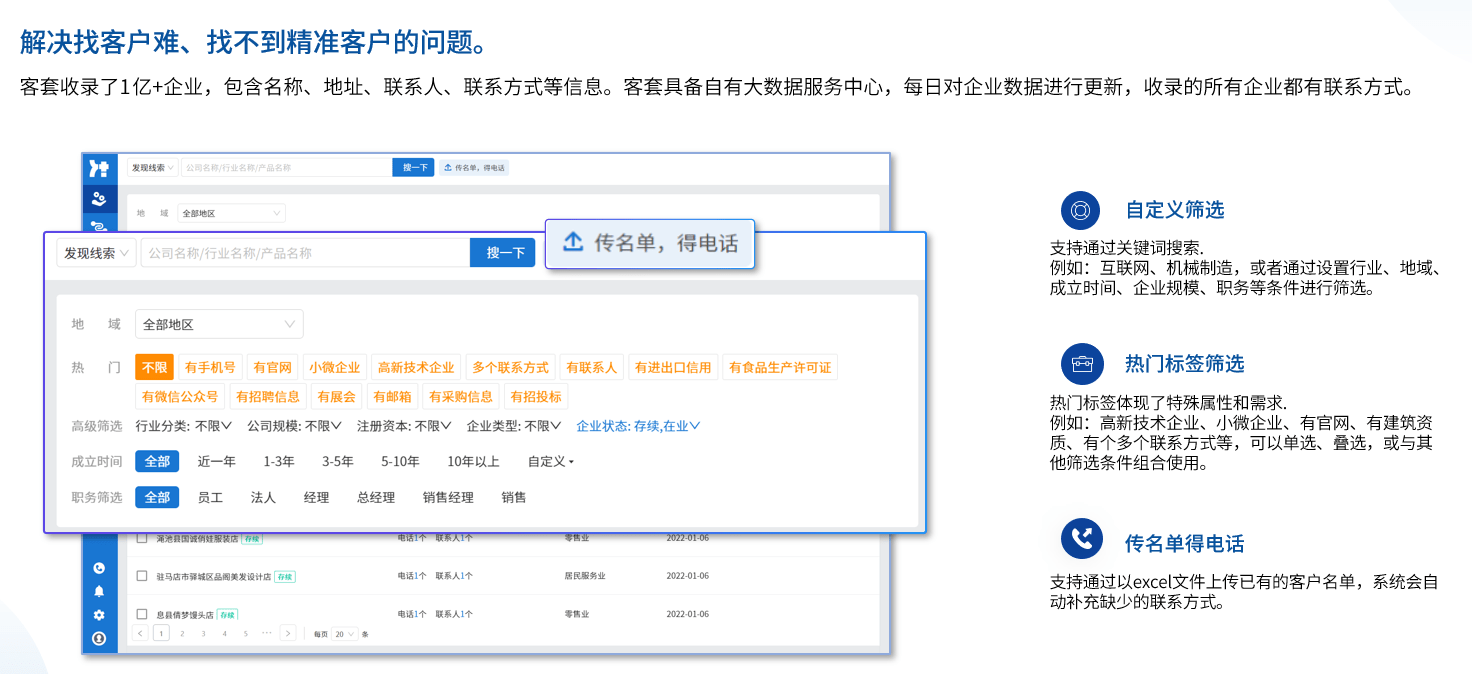Toggle the 有微信公众号 tag

[180, 396]
